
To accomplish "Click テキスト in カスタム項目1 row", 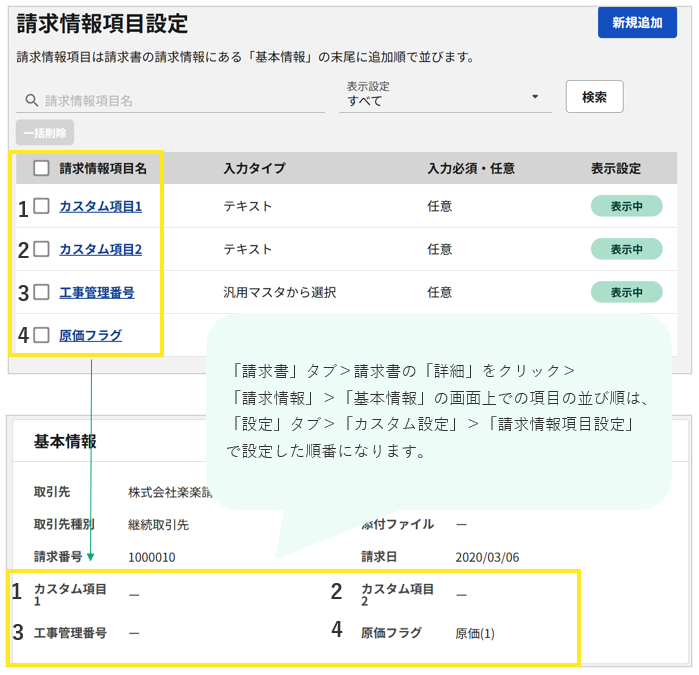I will [248, 206].
